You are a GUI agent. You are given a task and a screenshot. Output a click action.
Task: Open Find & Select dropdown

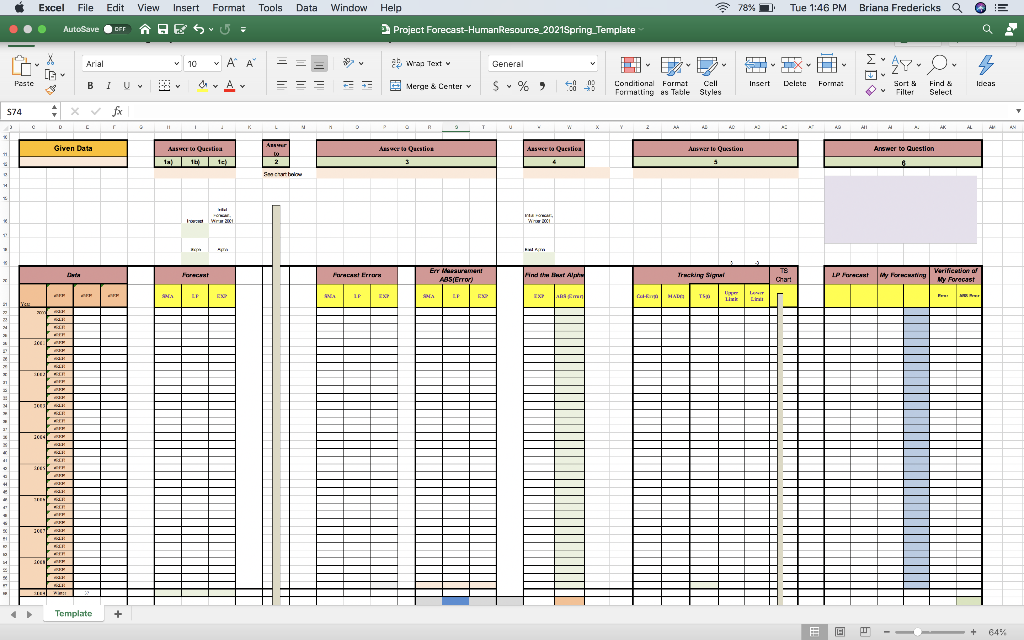click(x=940, y=76)
